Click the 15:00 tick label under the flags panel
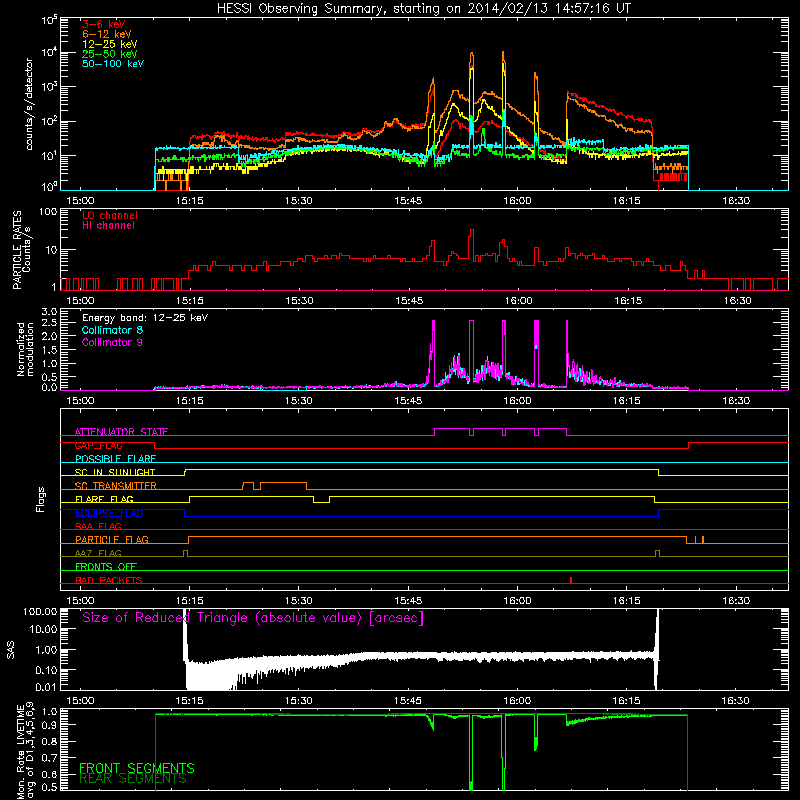The image size is (800, 800). pyautogui.click(x=80, y=600)
